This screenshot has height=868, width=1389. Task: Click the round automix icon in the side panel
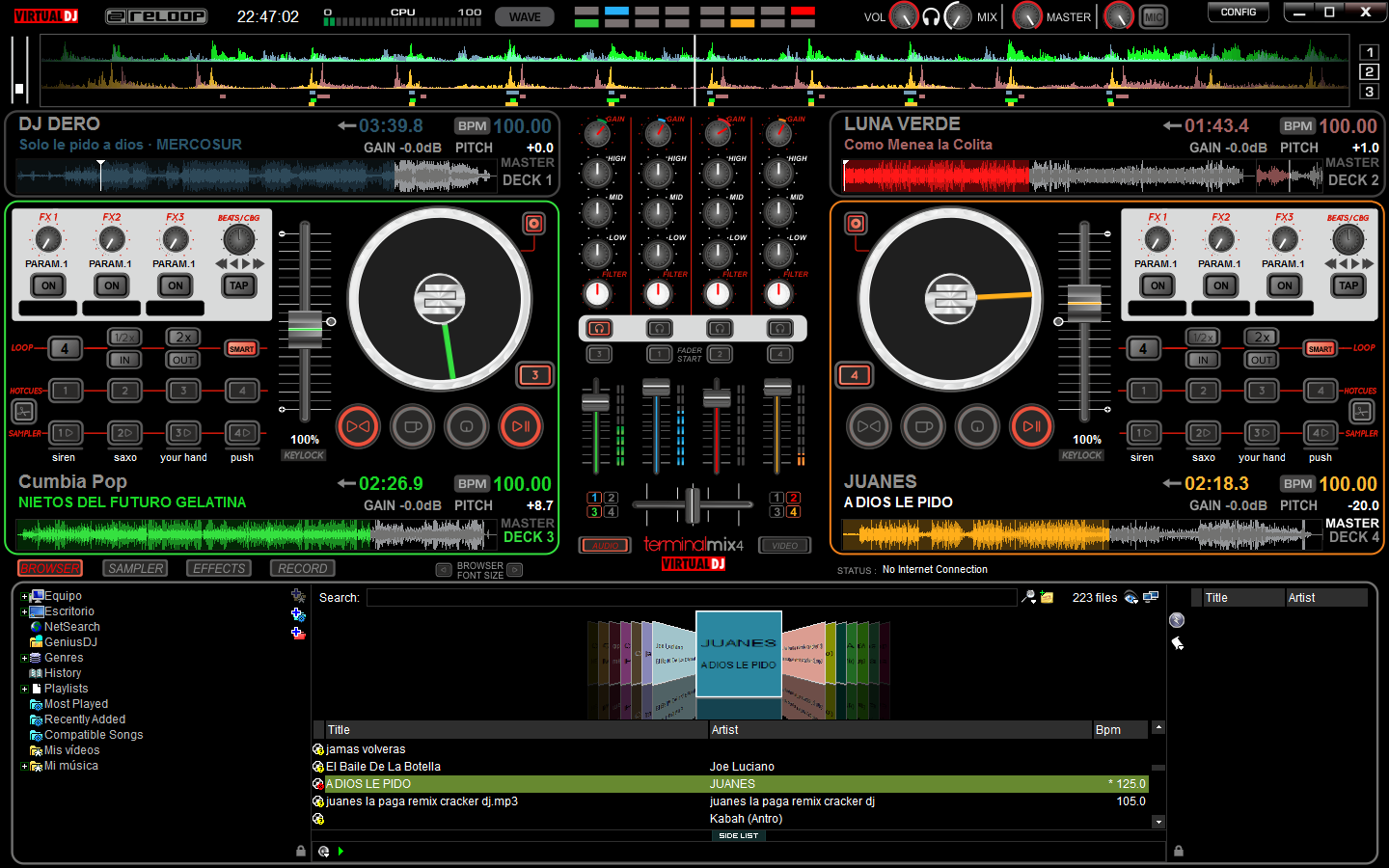point(1177,620)
